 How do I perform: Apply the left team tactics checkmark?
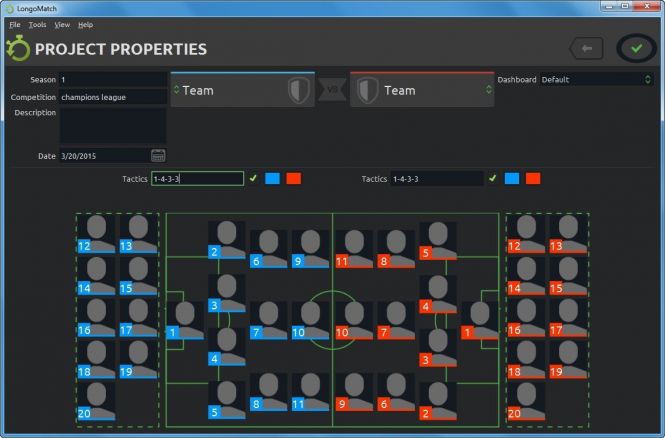[x=254, y=179]
